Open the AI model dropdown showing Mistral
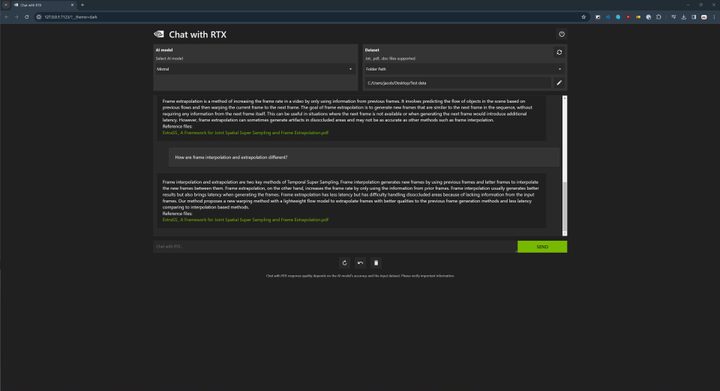 (255, 69)
